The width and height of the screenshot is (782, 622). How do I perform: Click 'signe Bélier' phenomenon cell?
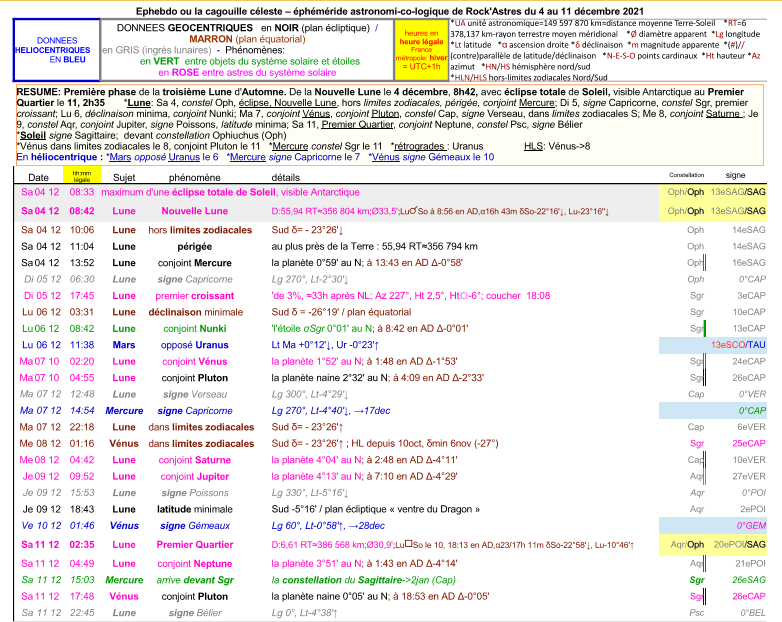195,613
